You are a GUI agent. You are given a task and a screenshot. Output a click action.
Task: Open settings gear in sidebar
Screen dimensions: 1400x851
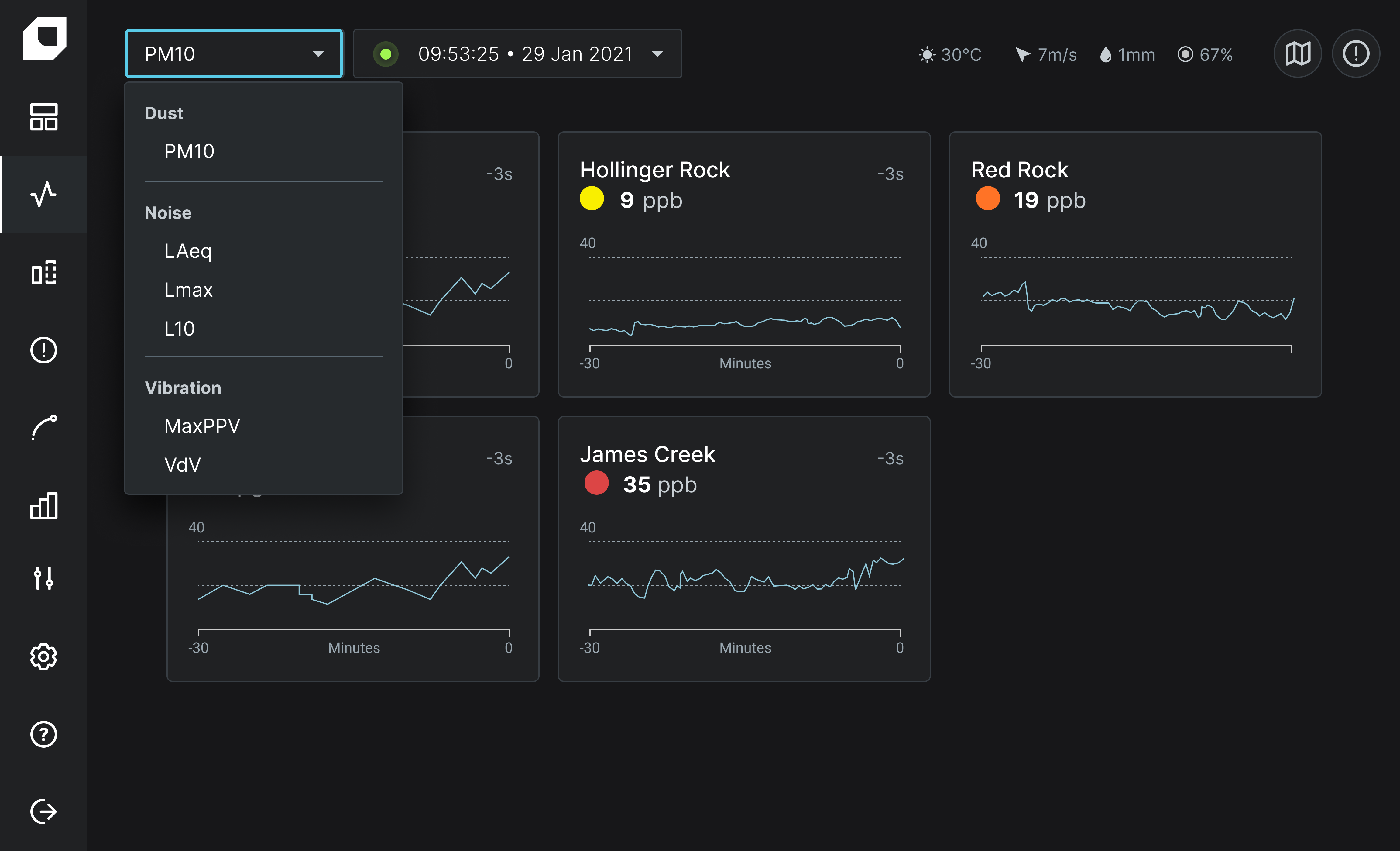click(x=44, y=656)
